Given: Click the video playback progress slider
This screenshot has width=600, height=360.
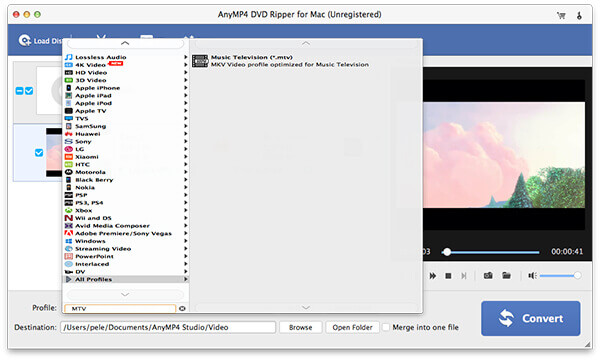Looking at the screenshot, I should (x=491, y=252).
